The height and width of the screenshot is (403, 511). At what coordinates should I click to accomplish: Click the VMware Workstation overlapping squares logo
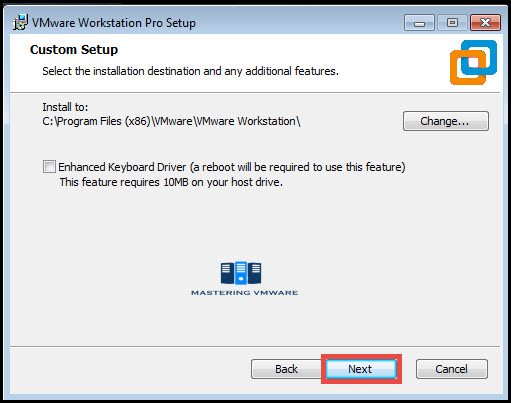click(x=473, y=62)
